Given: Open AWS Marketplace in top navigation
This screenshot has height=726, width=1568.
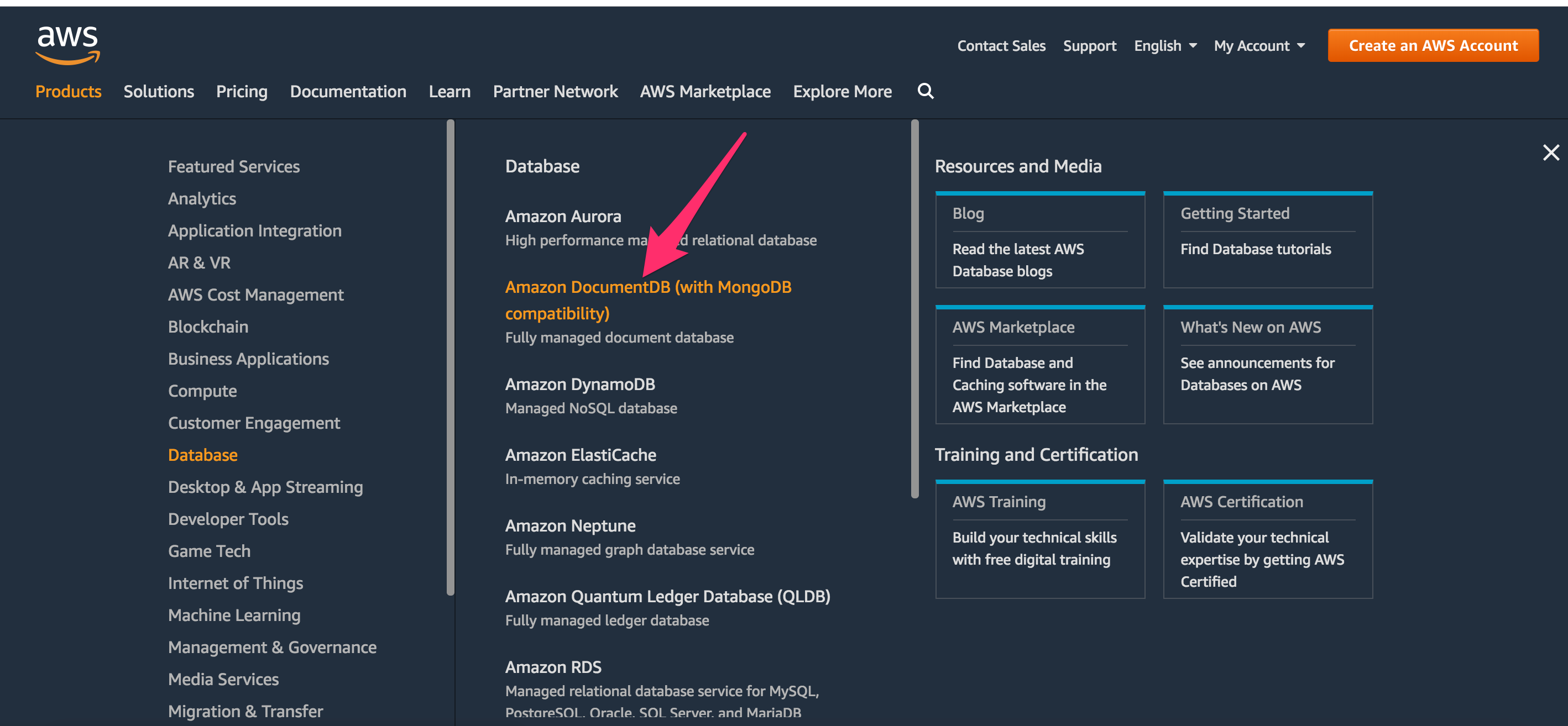Looking at the screenshot, I should click(705, 91).
